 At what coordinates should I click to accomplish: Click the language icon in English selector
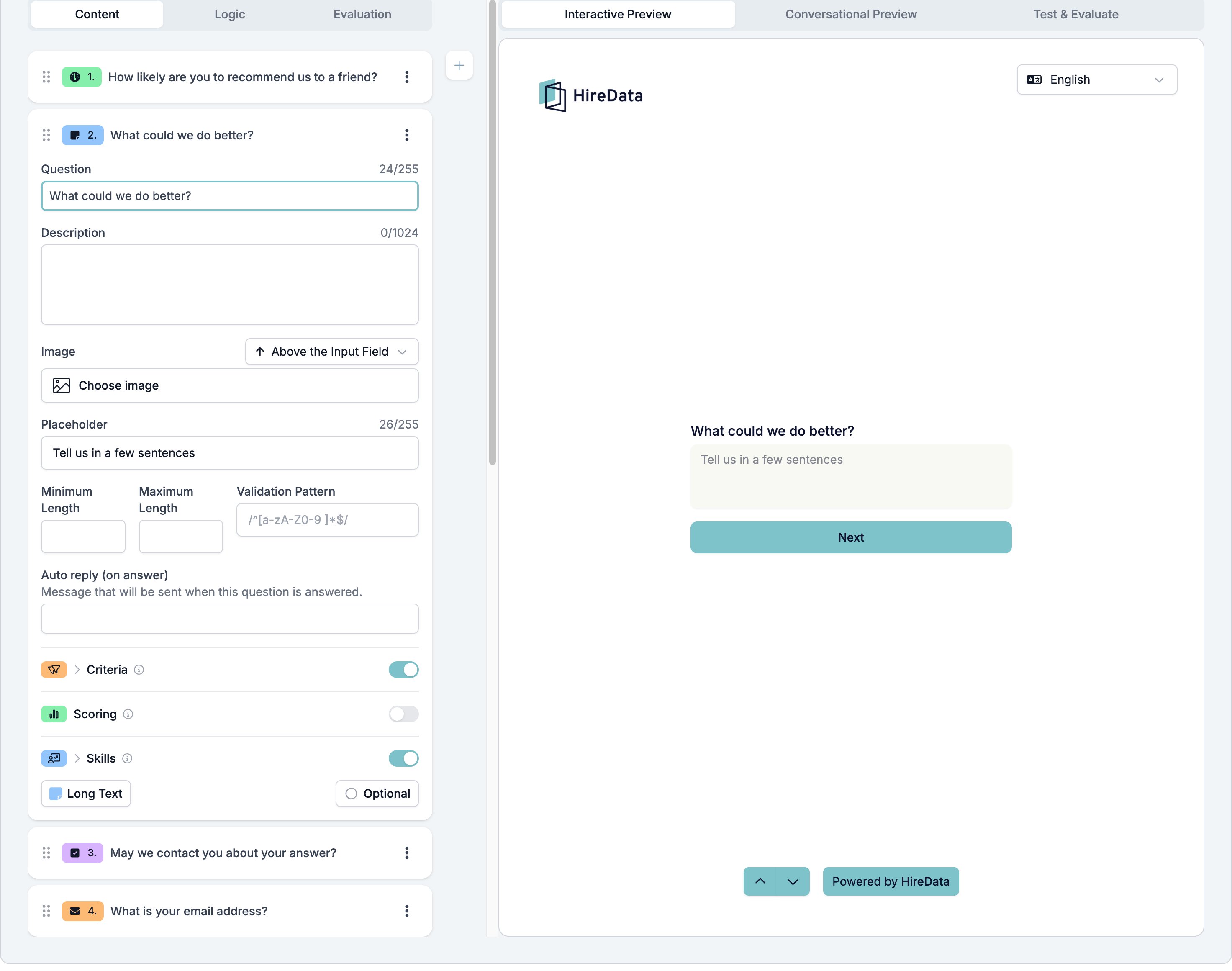point(1034,80)
